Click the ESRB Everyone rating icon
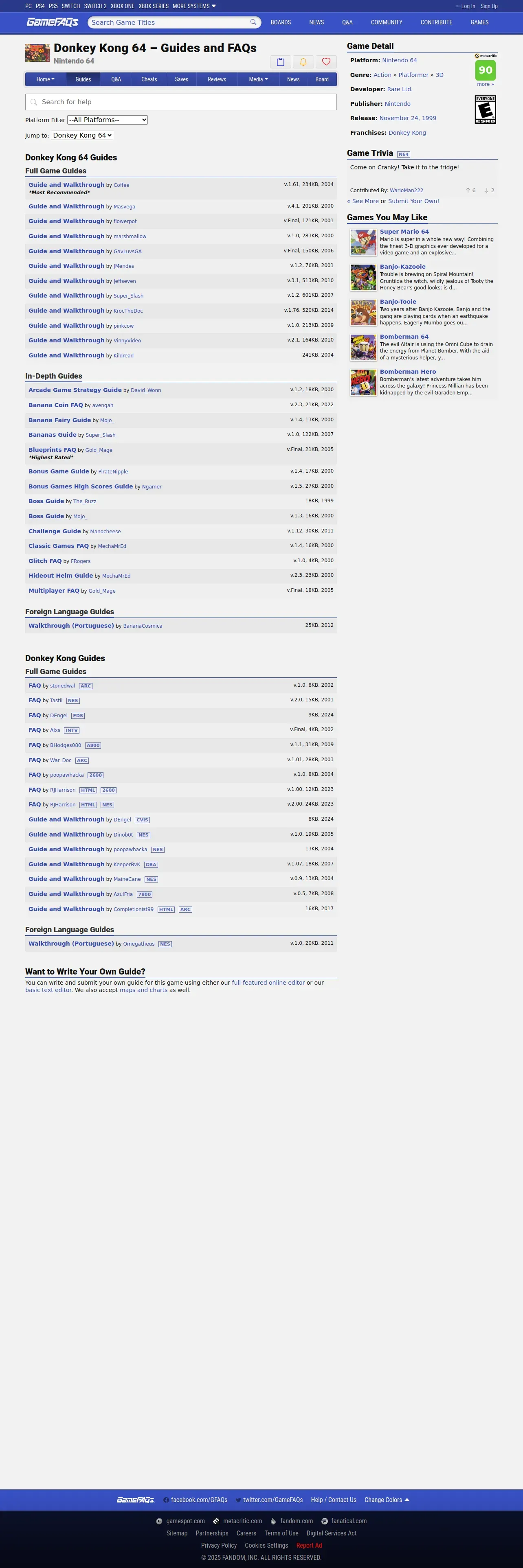 485,109
